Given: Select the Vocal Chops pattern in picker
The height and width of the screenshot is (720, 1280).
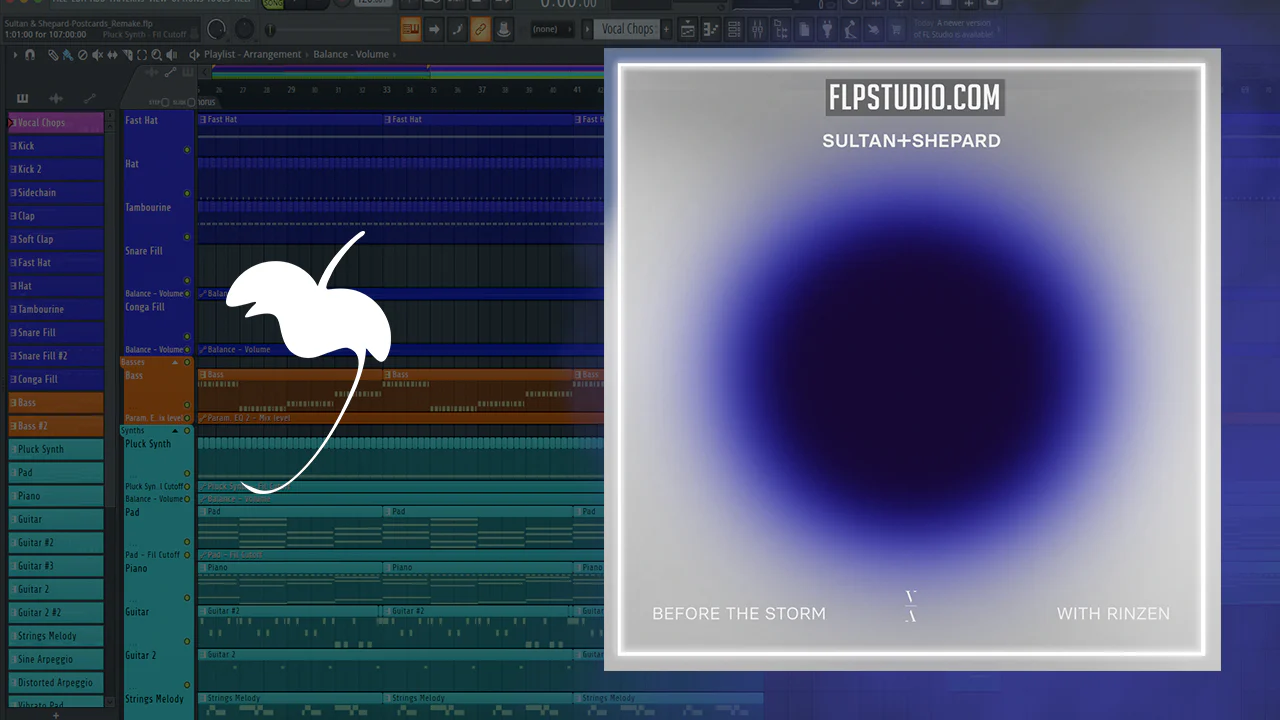Looking at the screenshot, I should click(x=56, y=123).
